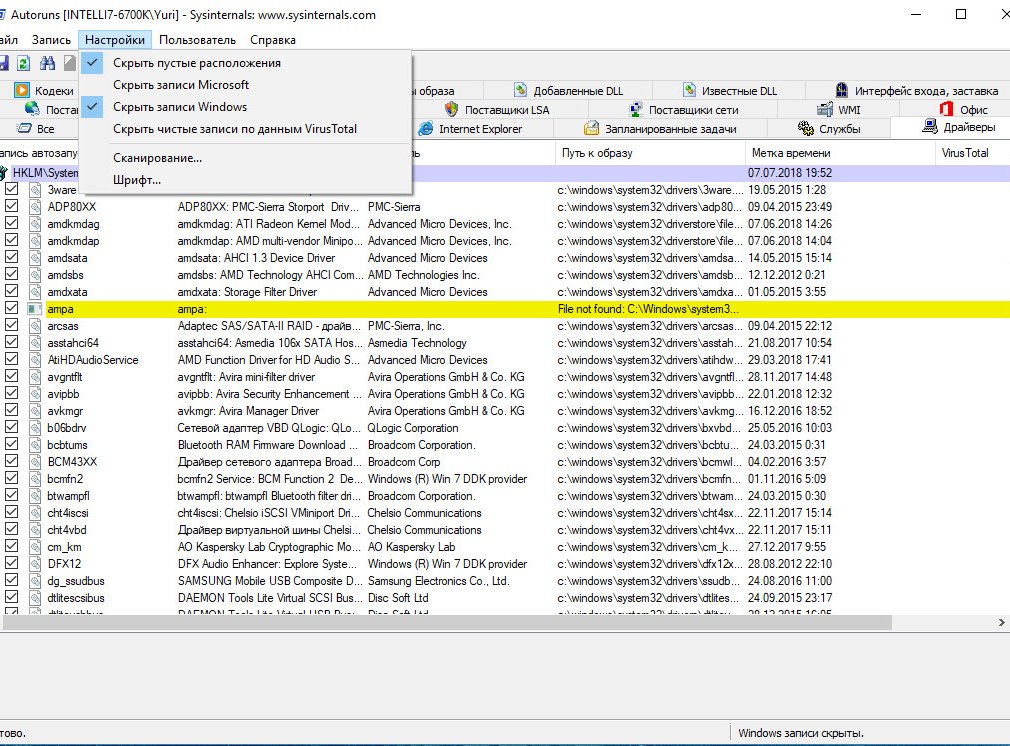The image size is (1010, 746).
Task: Select the amdxata entry name
Action: pos(67,292)
